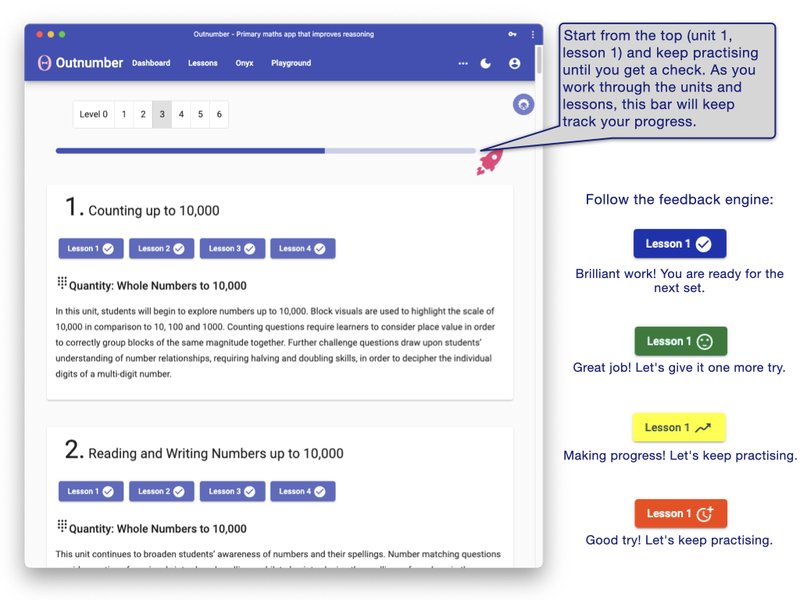Screen dimensions: 800x600
Task: Click the green Lesson 1 smiley badge
Action: point(680,341)
